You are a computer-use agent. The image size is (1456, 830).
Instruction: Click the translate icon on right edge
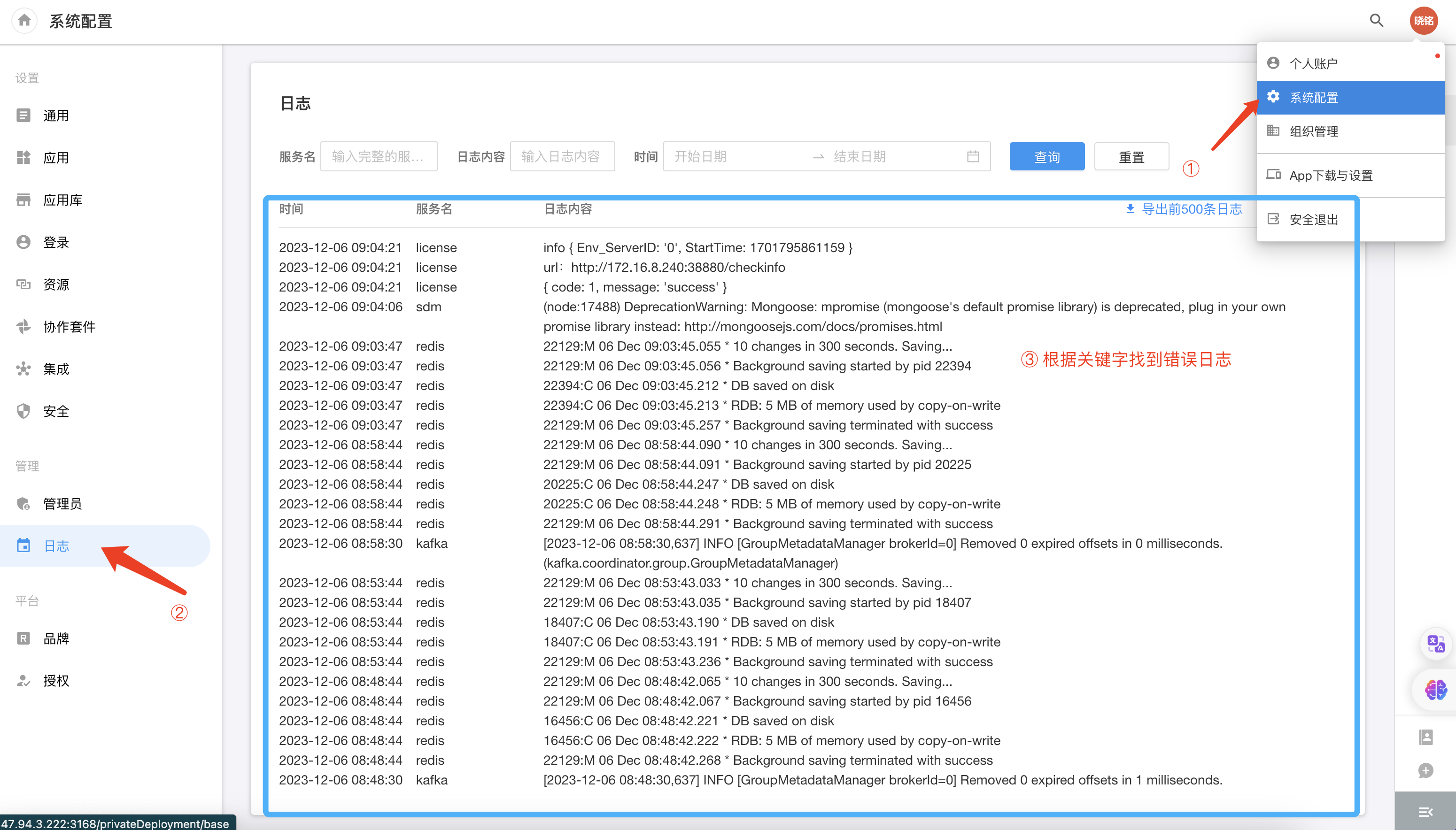1435,644
